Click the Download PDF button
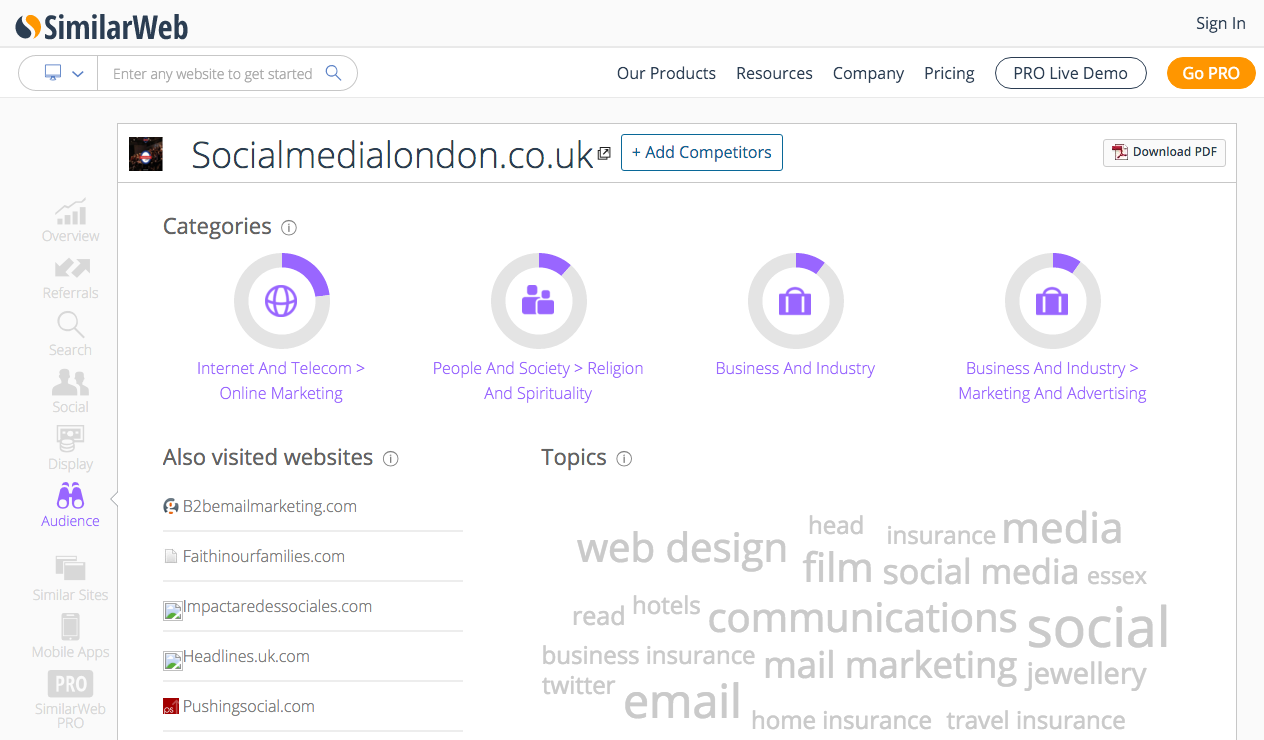This screenshot has width=1264, height=740. (x=1164, y=152)
